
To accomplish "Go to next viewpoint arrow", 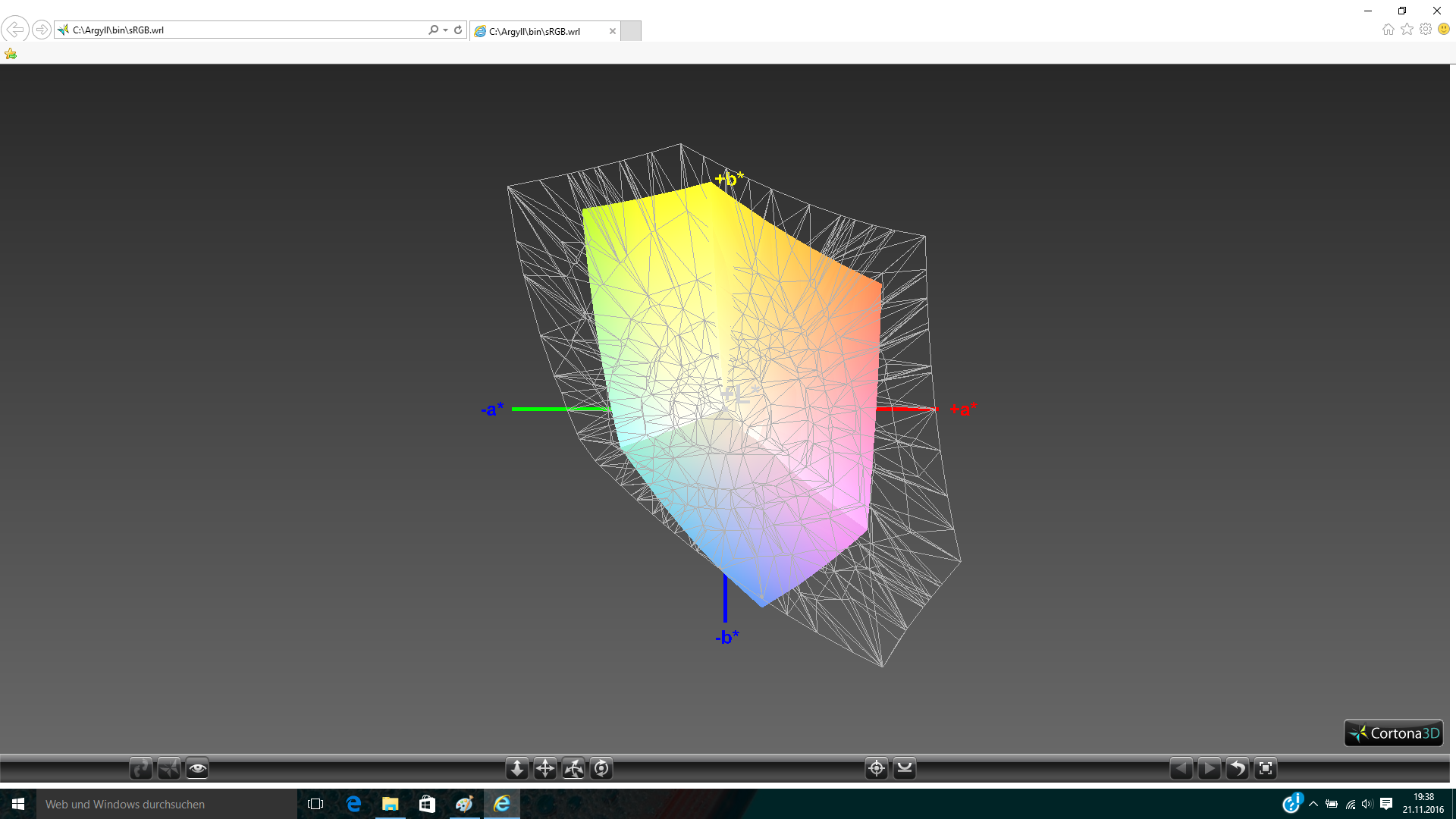I will (x=1209, y=768).
